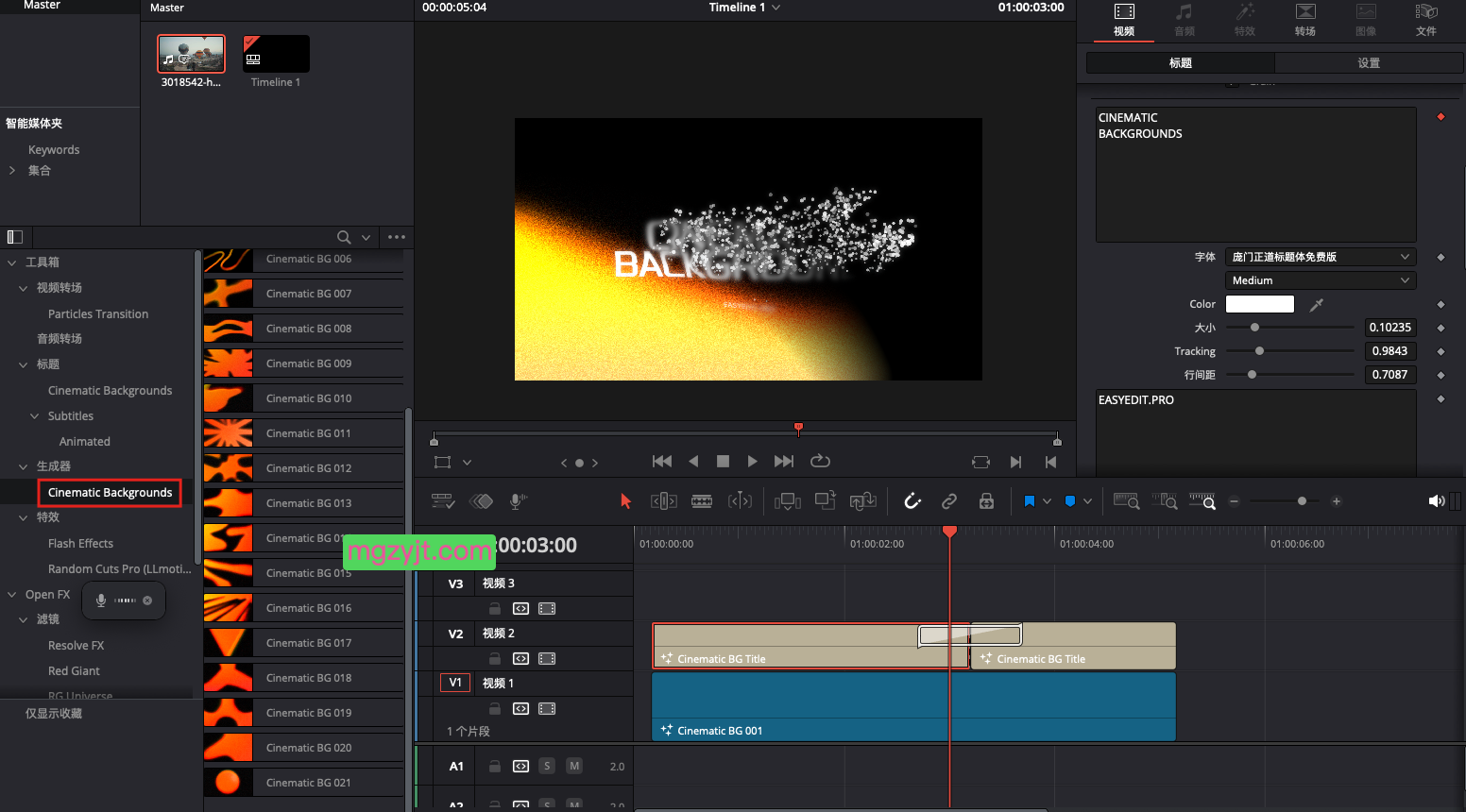
Task: Open the viewer transform mode dropdown
Action: coord(467,463)
